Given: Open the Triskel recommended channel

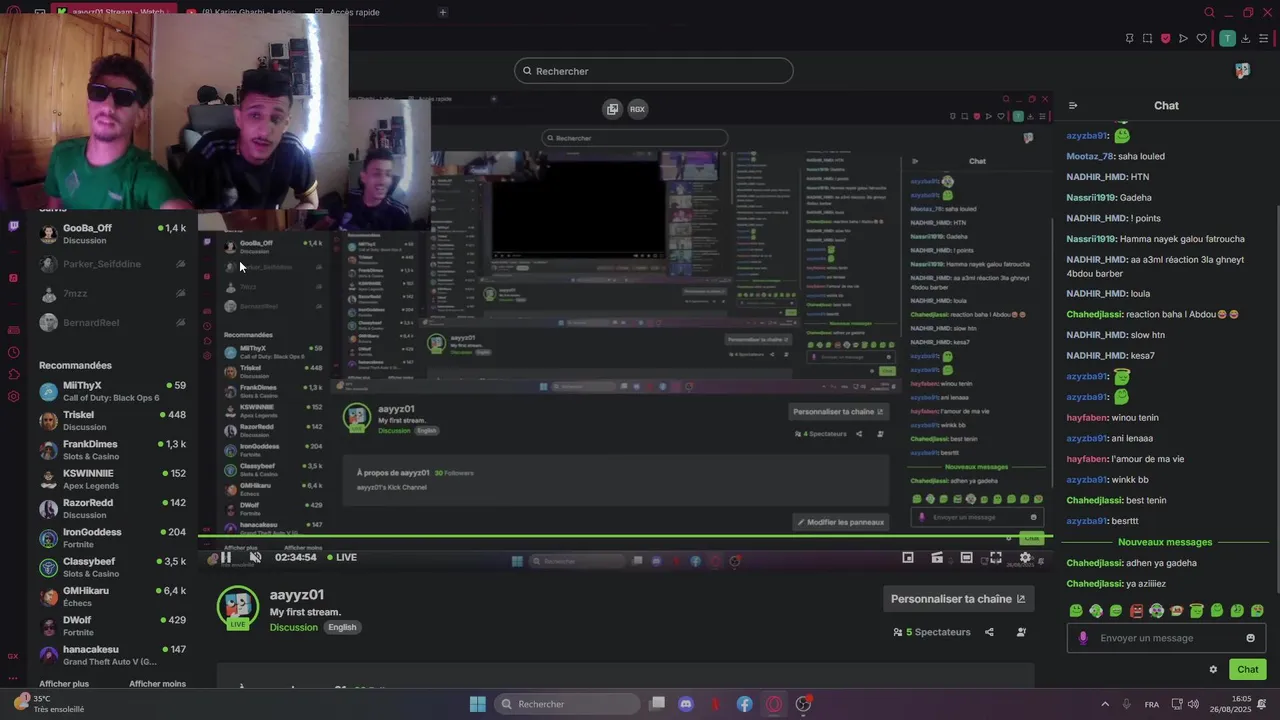Looking at the screenshot, I should [x=112, y=420].
